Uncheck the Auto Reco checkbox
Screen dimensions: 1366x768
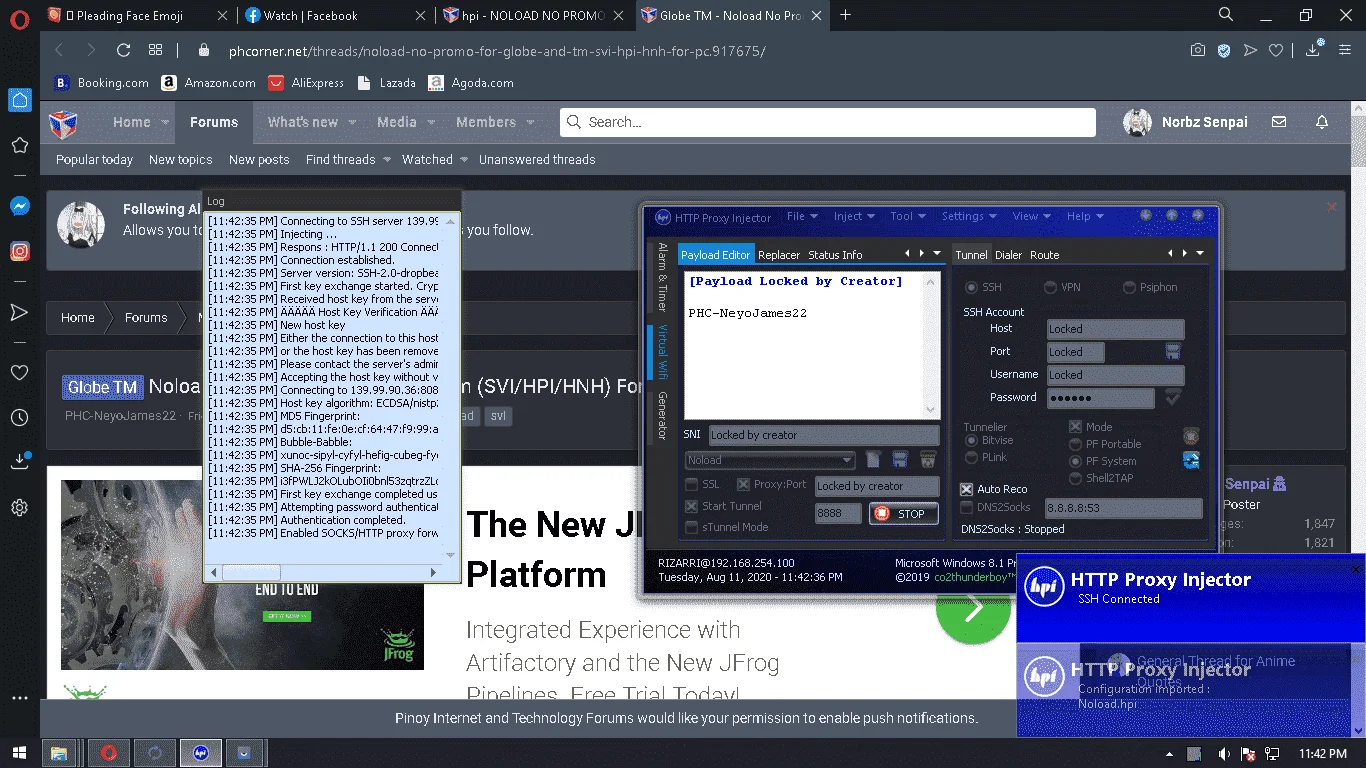point(967,489)
